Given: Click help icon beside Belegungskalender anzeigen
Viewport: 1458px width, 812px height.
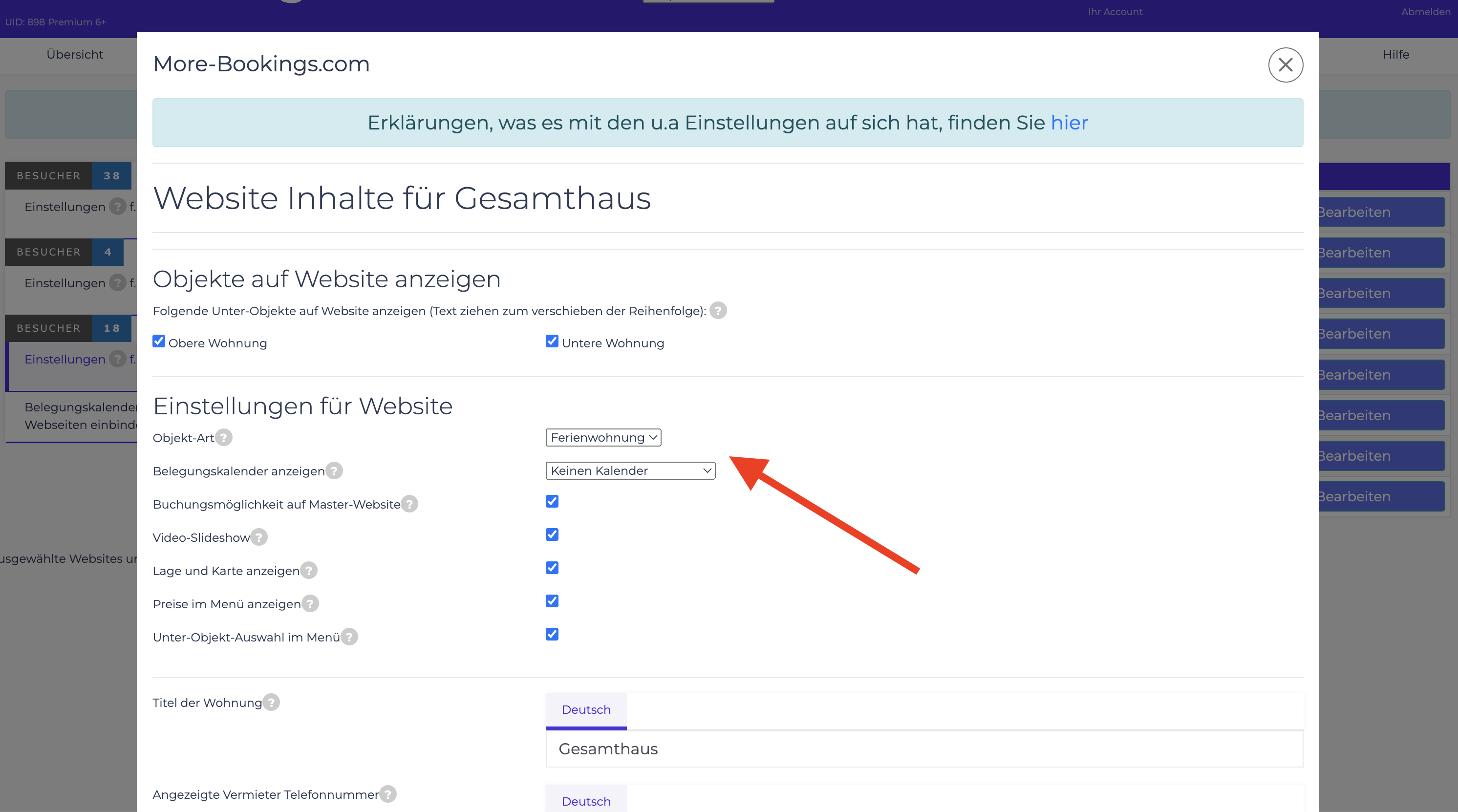Looking at the screenshot, I should tap(334, 471).
